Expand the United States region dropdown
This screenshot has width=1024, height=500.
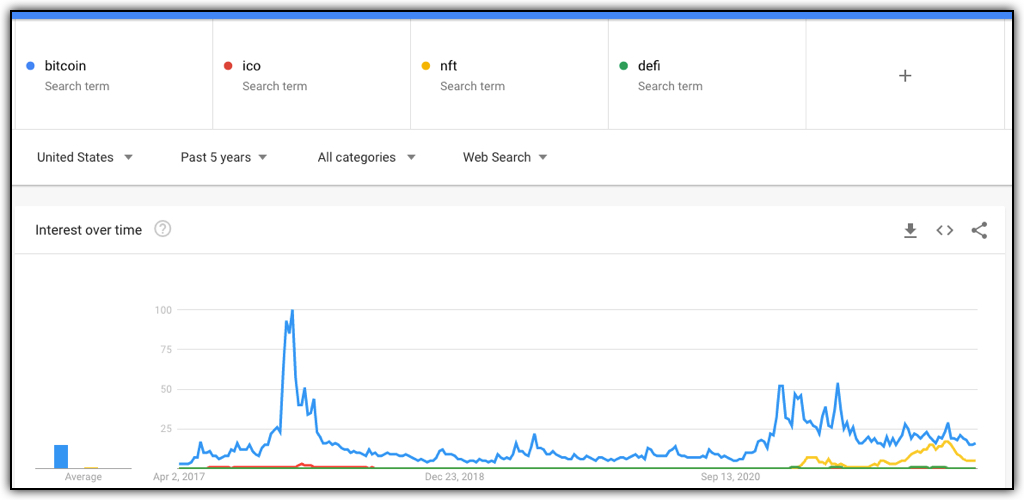click(85, 157)
